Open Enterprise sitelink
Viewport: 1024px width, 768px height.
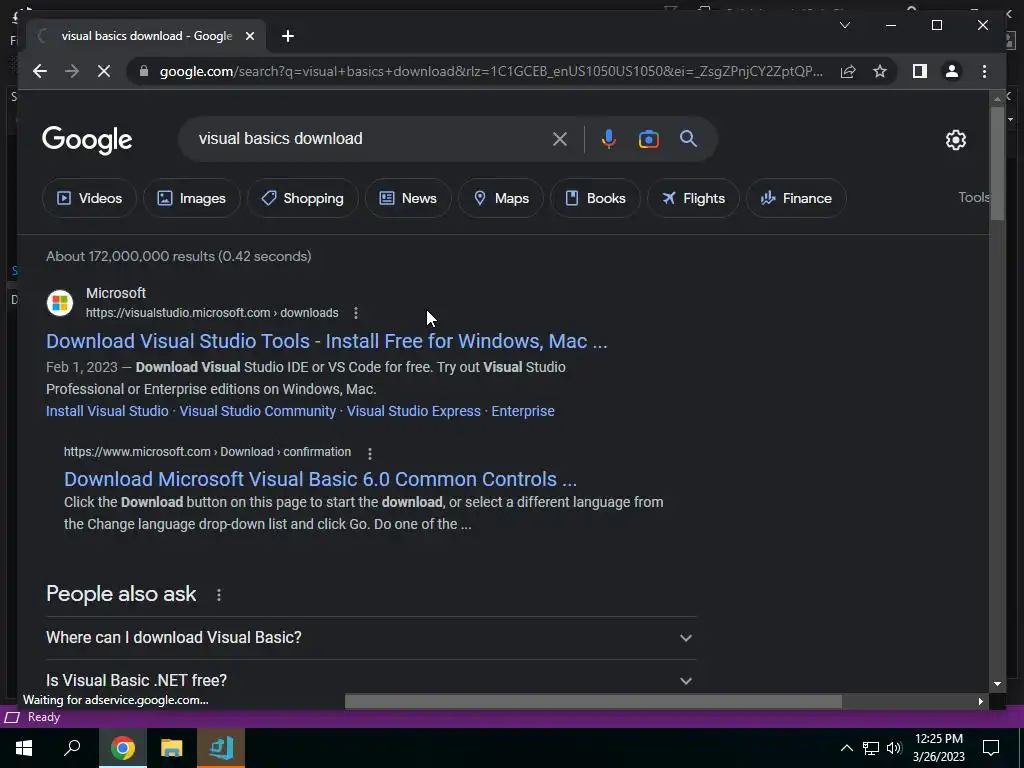(522, 411)
